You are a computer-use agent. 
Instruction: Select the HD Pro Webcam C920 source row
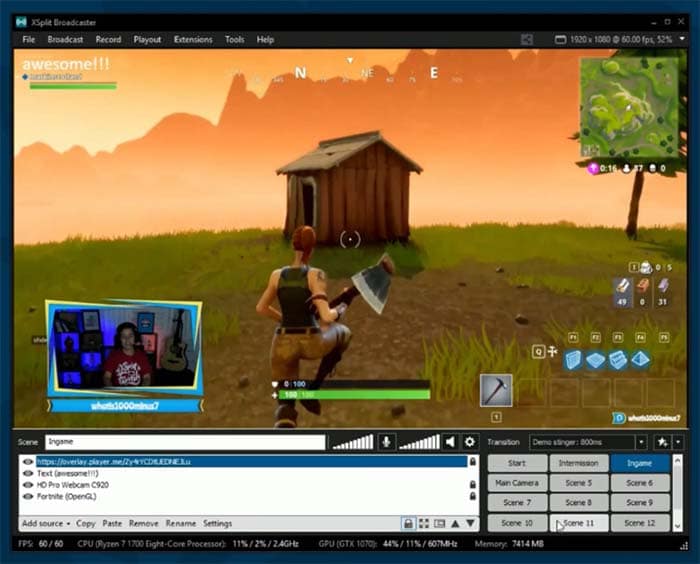pos(250,485)
